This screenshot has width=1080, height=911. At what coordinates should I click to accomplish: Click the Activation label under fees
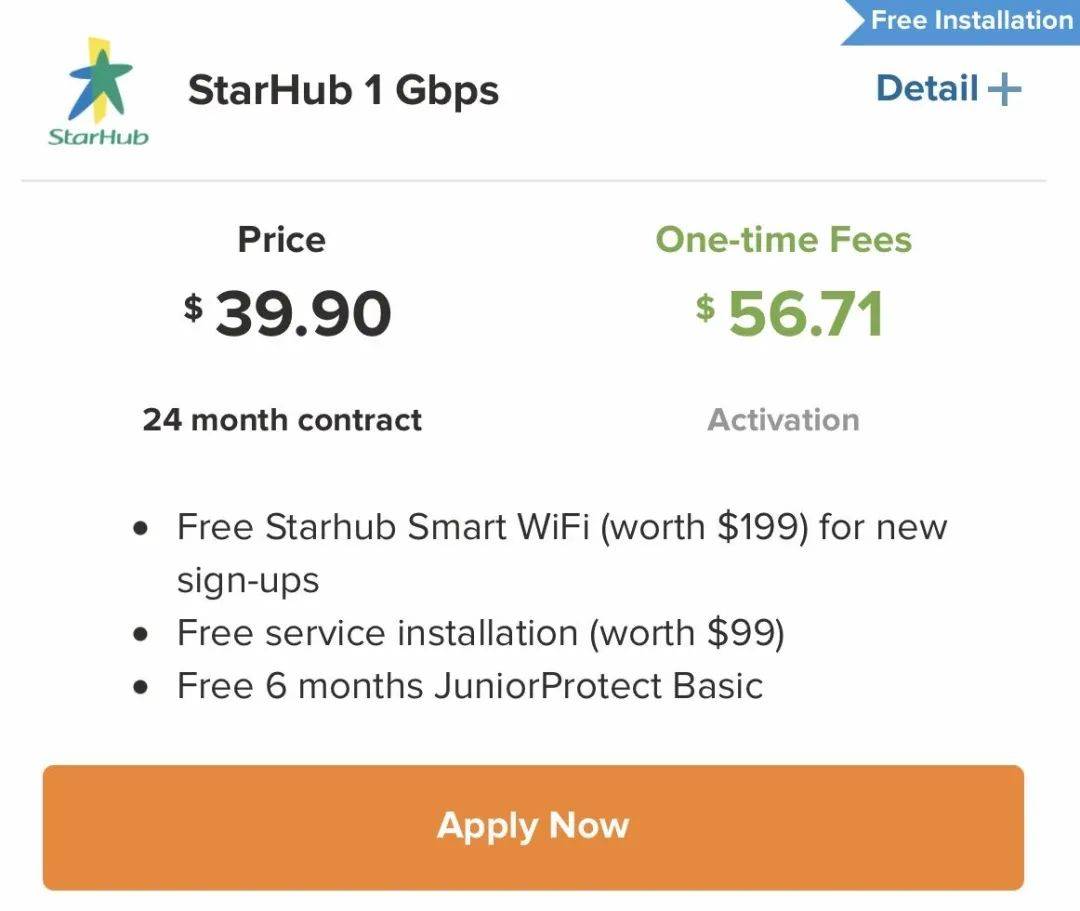tap(783, 420)
